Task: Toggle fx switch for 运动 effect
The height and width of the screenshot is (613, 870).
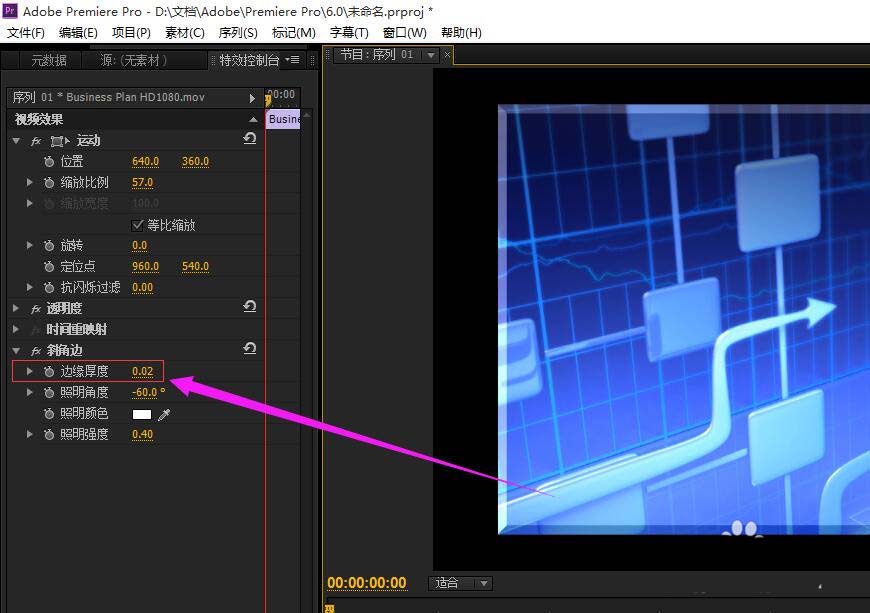Action: pos(36,141)
